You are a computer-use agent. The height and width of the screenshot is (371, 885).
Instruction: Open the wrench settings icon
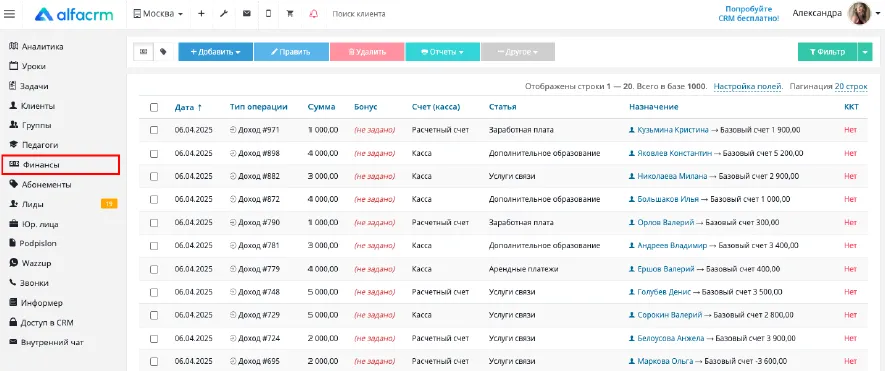(x=224, y=14)
